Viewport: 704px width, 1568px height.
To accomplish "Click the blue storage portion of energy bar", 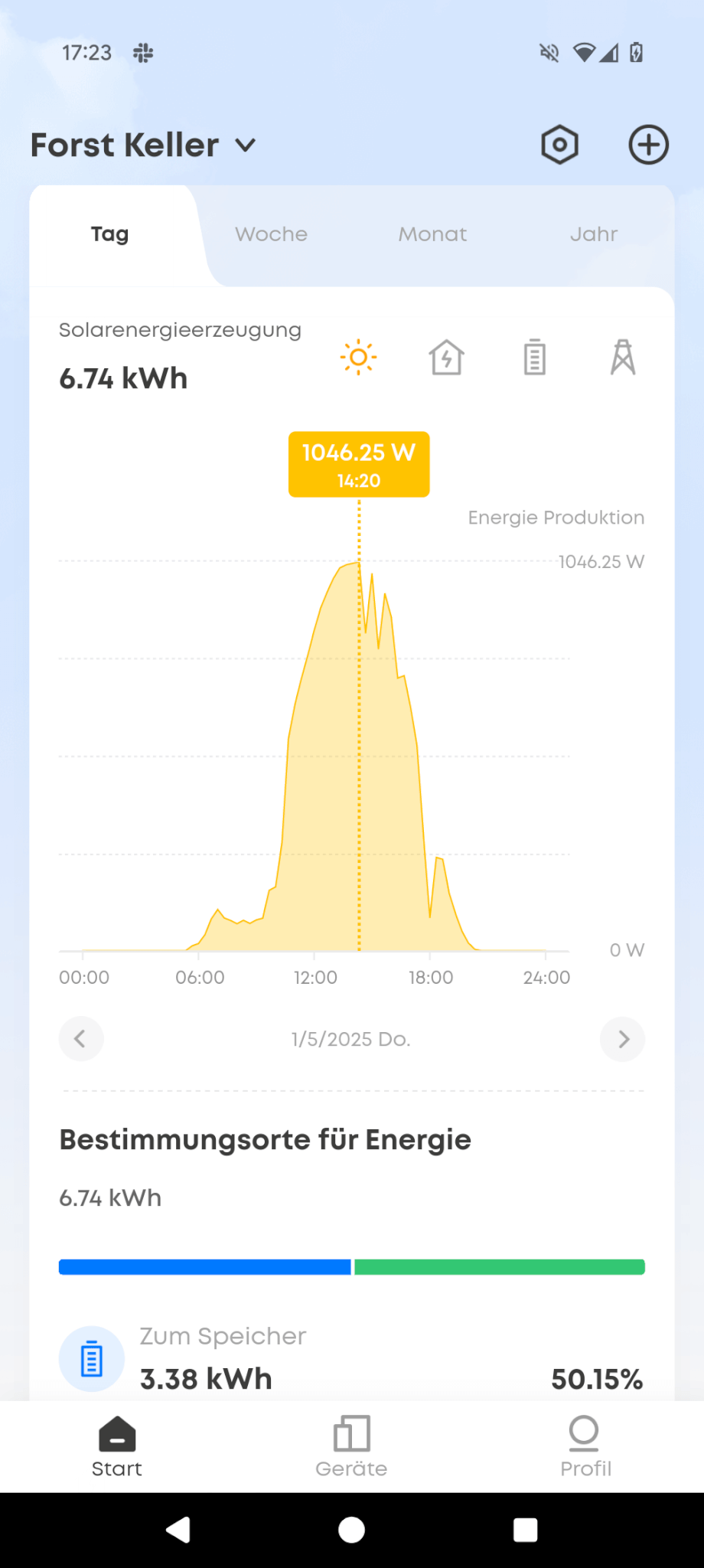I will pos(204,1267).
